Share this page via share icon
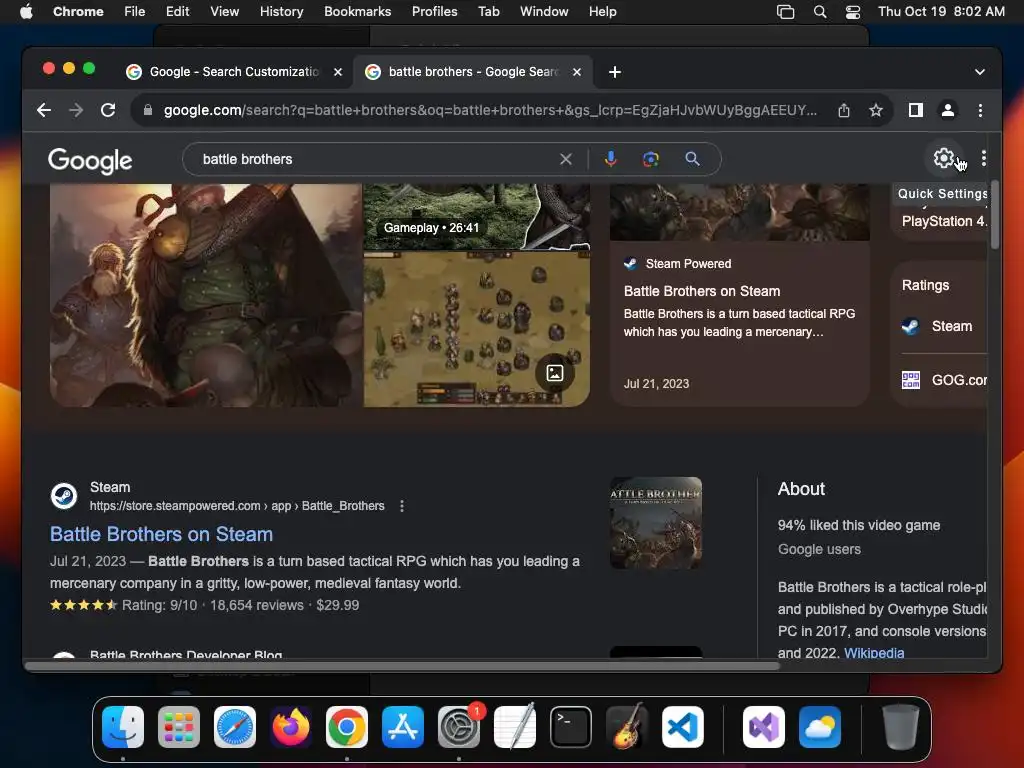This screenshot has width=1024, height=768. 844,110
